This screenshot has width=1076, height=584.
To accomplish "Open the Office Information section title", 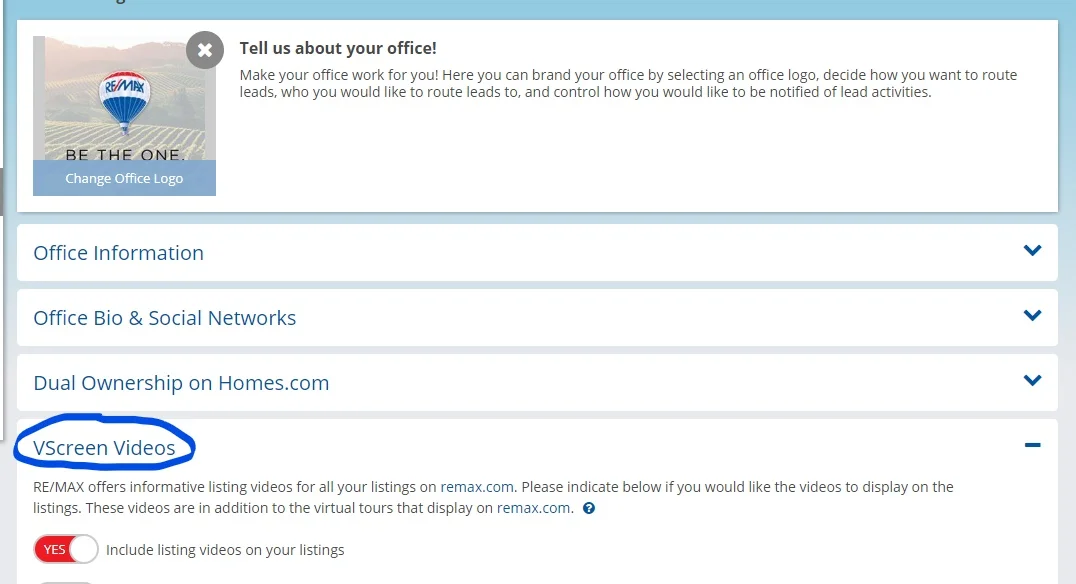I will coord(118,253).
